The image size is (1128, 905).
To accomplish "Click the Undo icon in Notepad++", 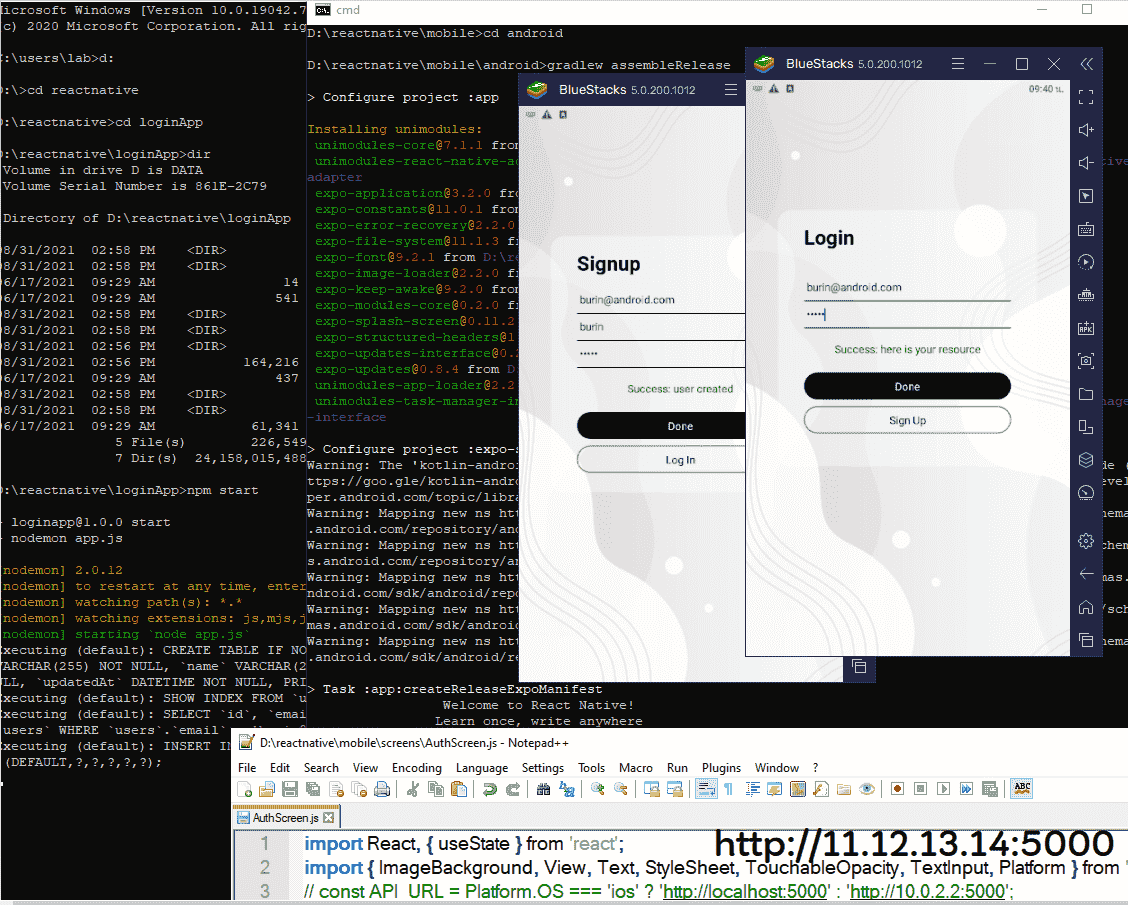I will point(490,789).
